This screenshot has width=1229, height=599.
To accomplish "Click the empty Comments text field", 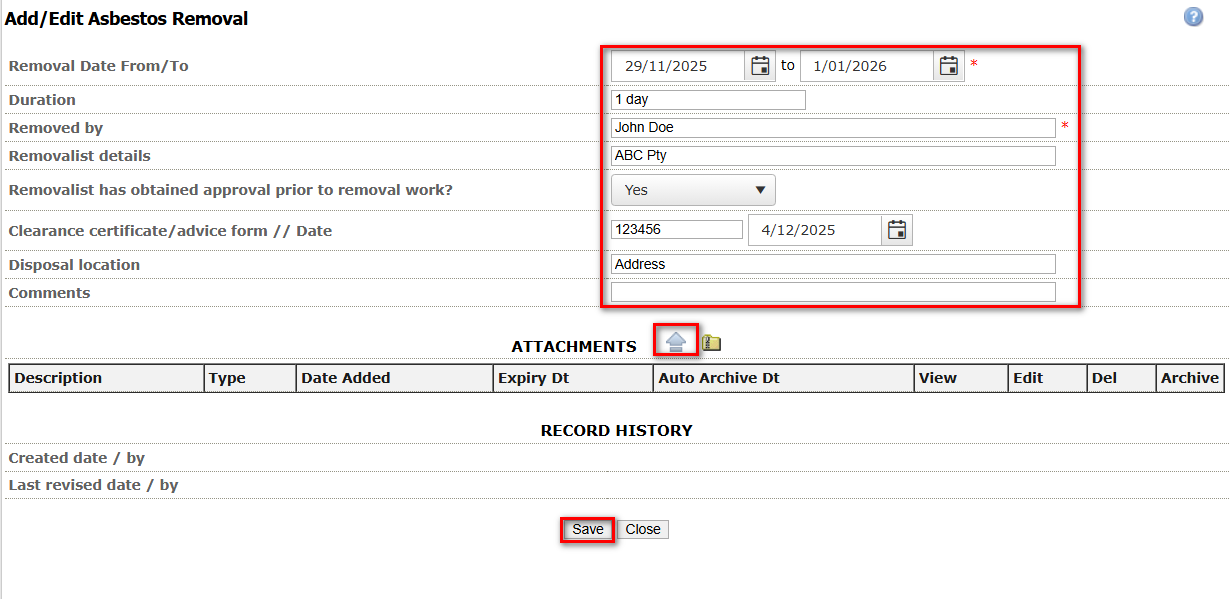I will tap(832, 292).
